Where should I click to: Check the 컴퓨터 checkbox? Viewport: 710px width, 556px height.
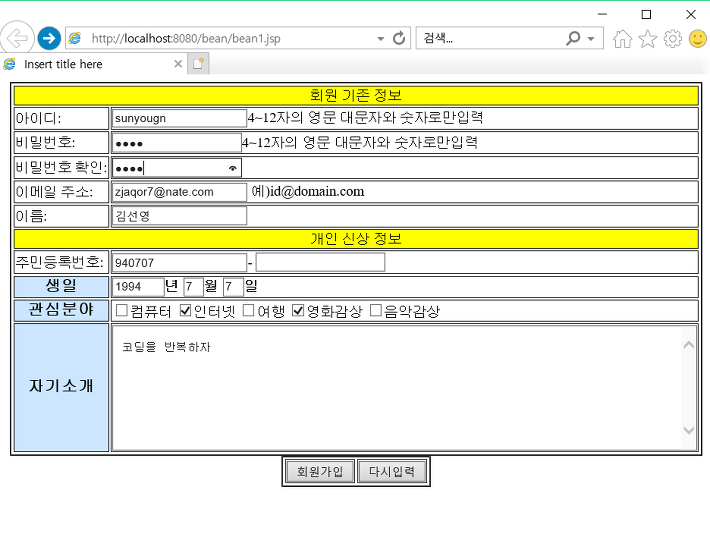(x=121, y=310)
